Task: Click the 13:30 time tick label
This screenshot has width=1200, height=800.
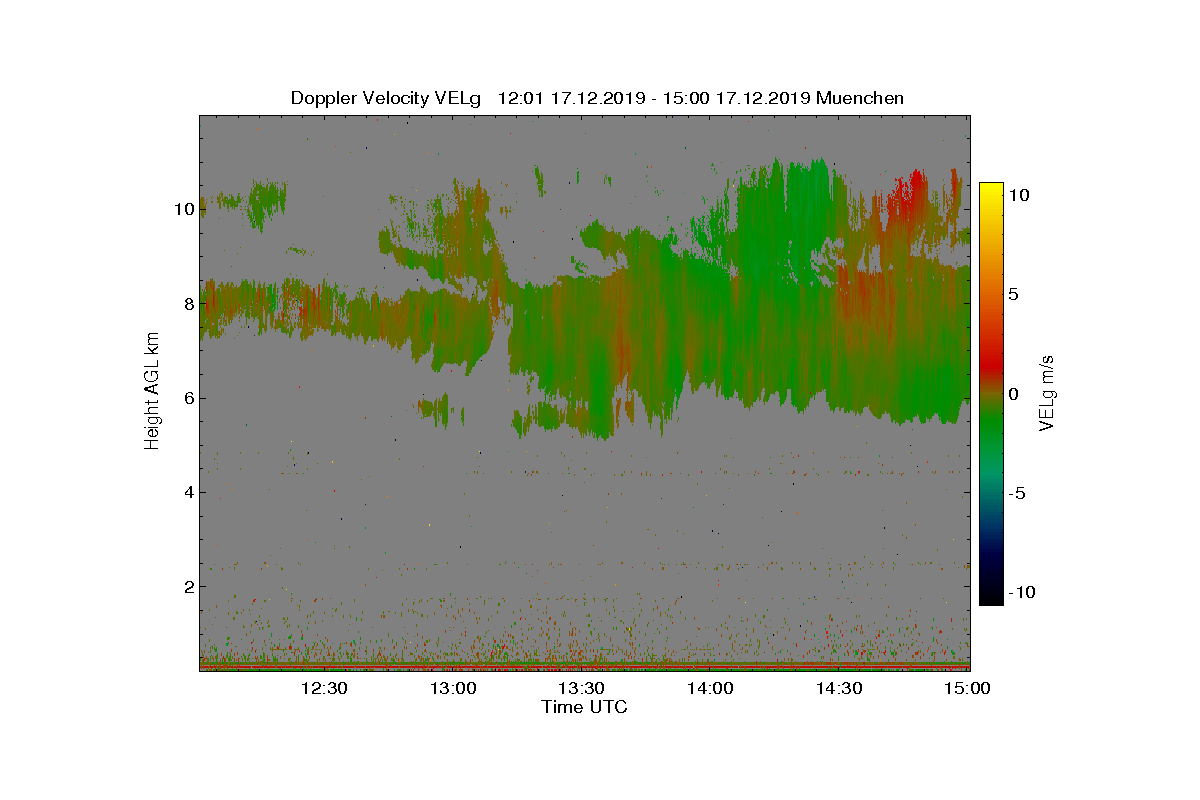Action: click(x=581, y=688)
